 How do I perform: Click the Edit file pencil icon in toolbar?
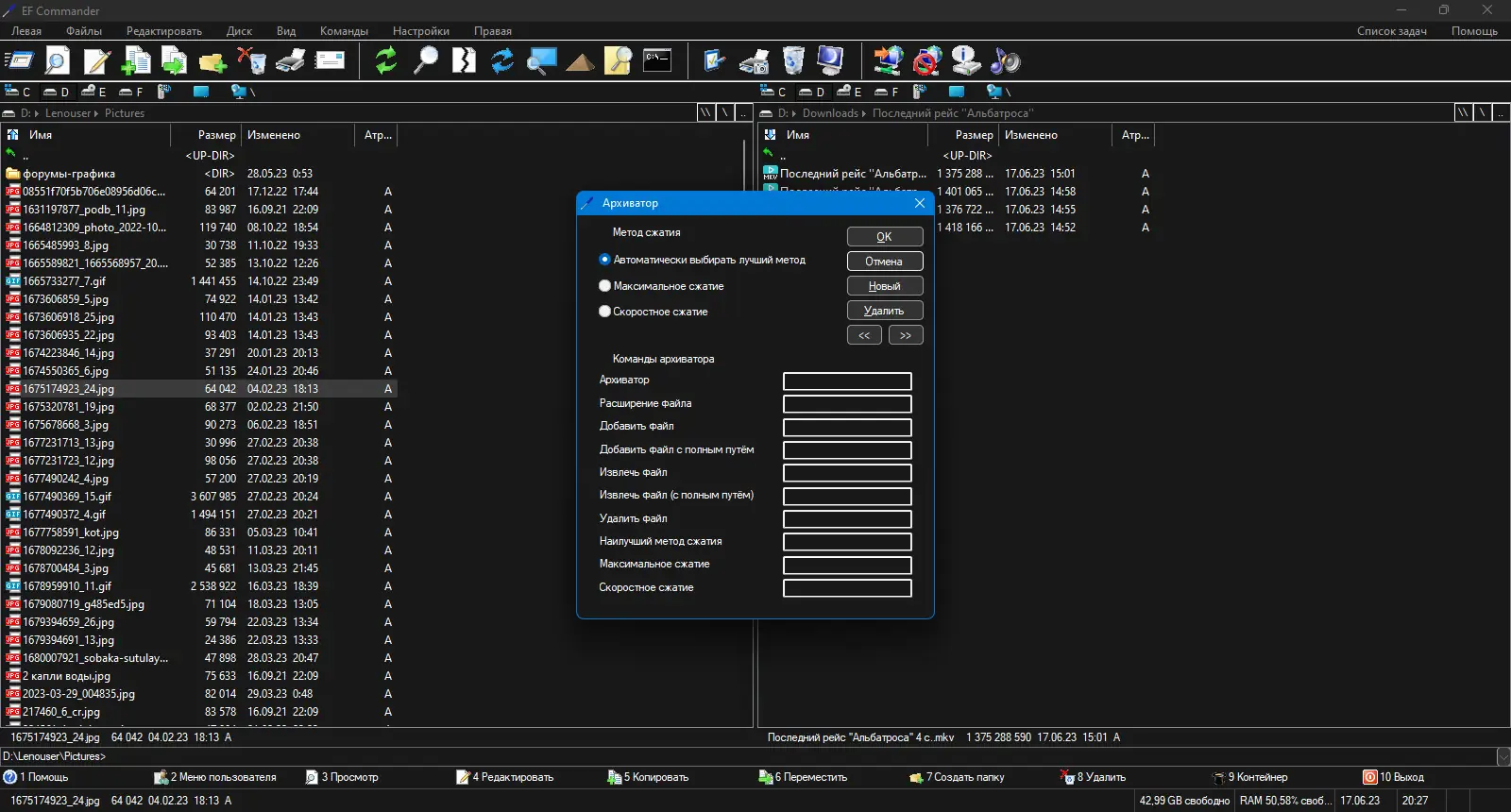coord(97,61)
